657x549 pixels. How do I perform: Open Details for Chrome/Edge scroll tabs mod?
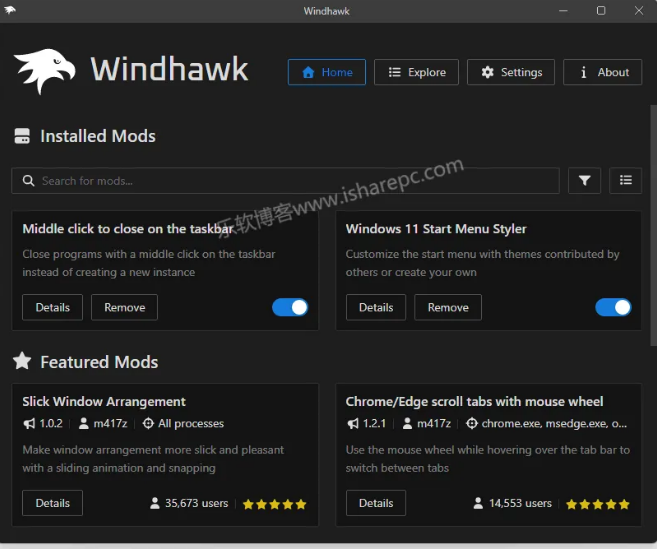376,503
